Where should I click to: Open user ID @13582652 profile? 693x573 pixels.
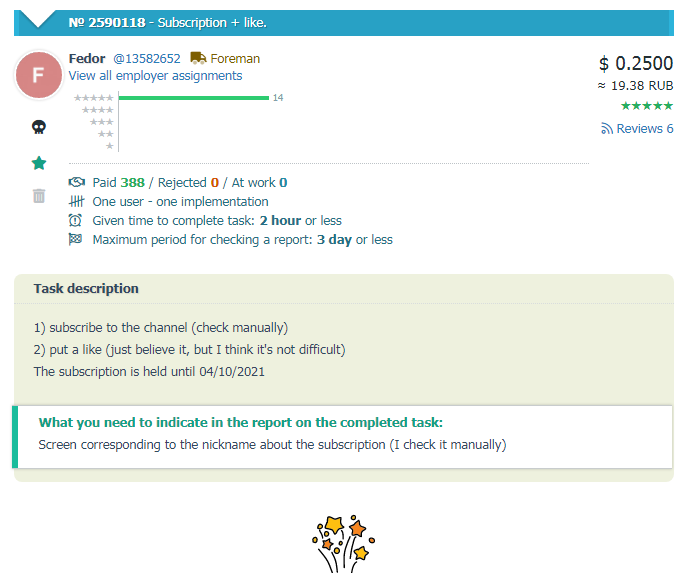click(x=147, y=58)
